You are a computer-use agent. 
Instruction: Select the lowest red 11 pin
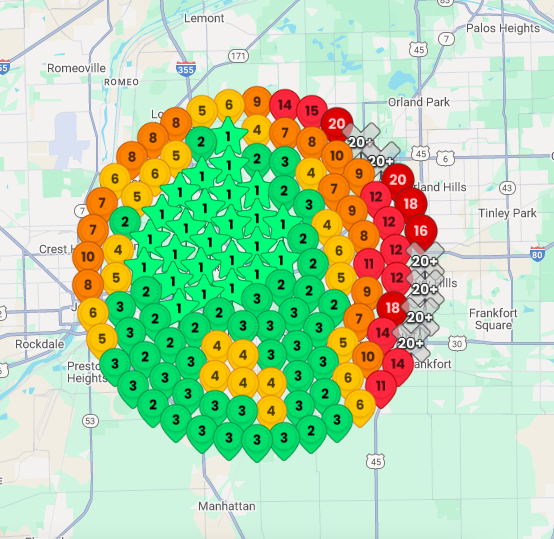(381, 386)
